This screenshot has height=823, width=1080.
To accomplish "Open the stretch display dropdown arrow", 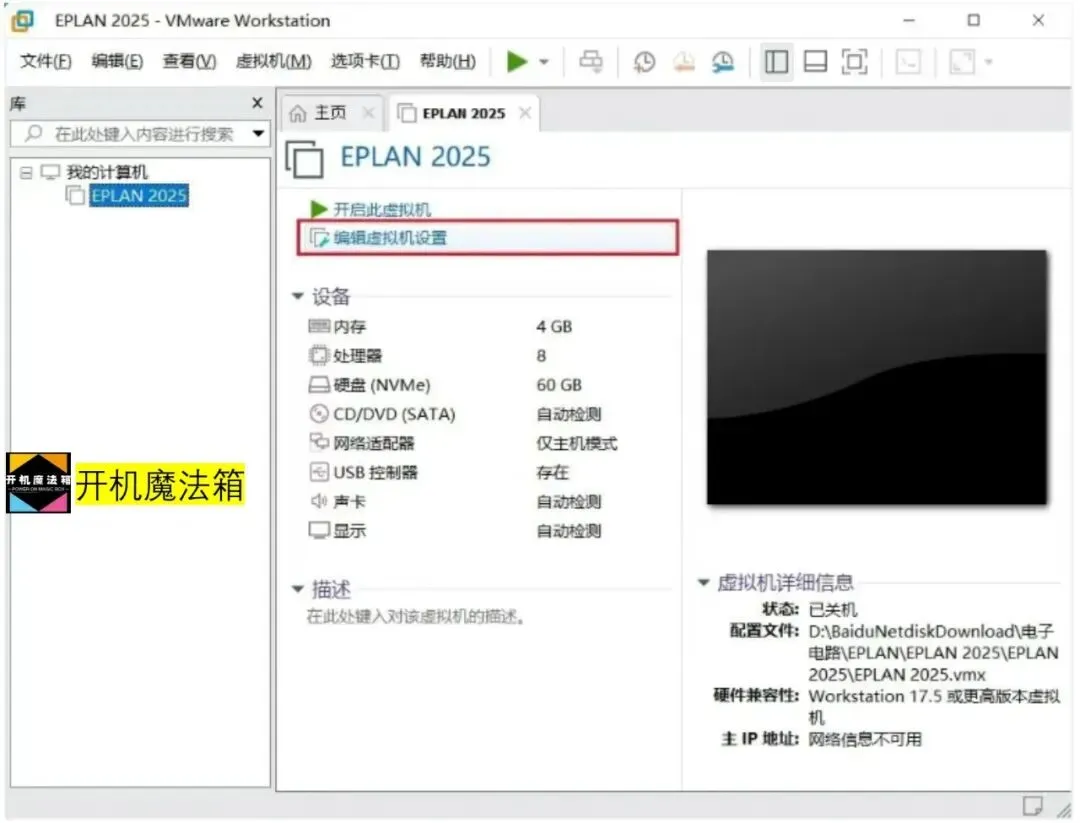I will click(x=989, y=62).
